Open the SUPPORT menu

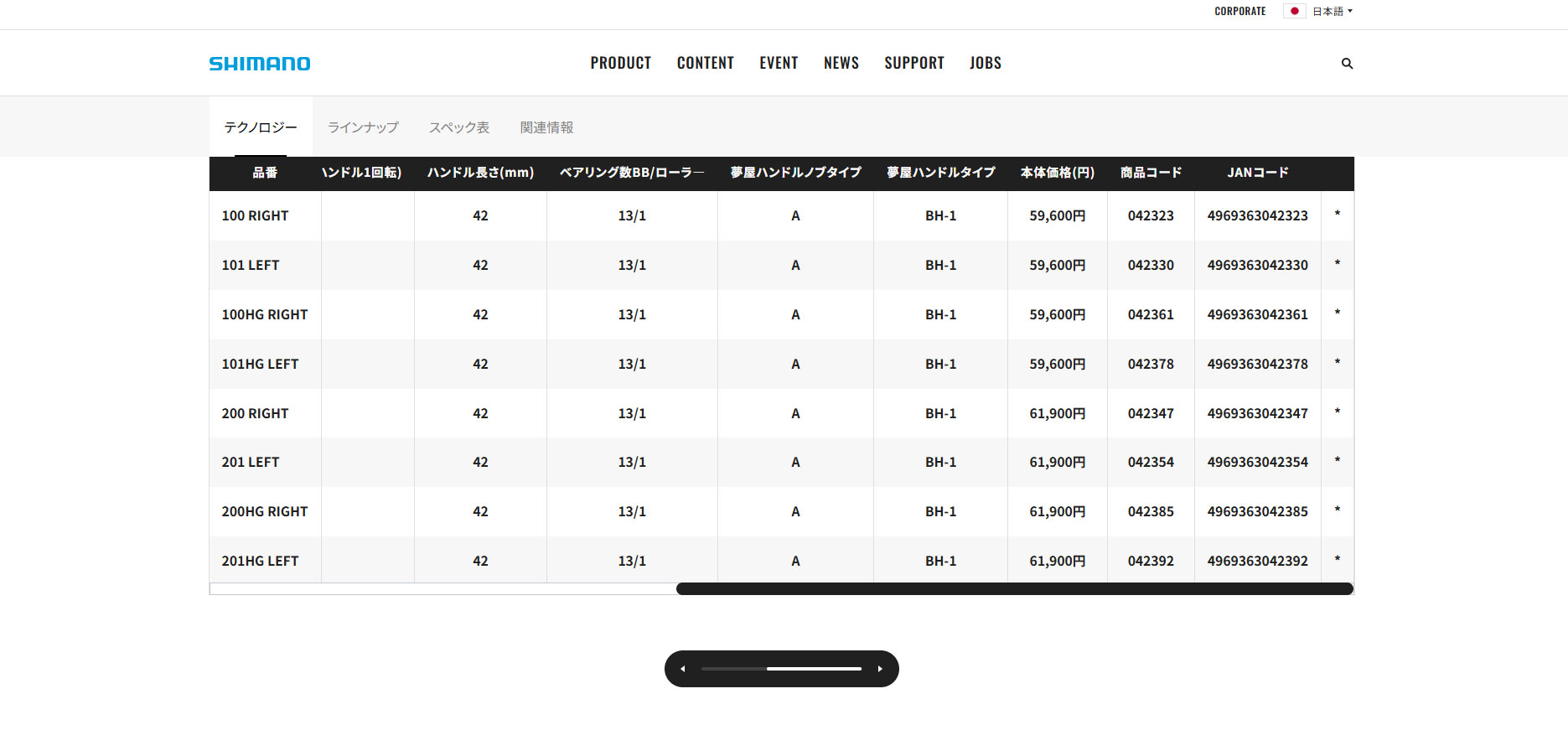pyautogui.click(x=914, y=63)
